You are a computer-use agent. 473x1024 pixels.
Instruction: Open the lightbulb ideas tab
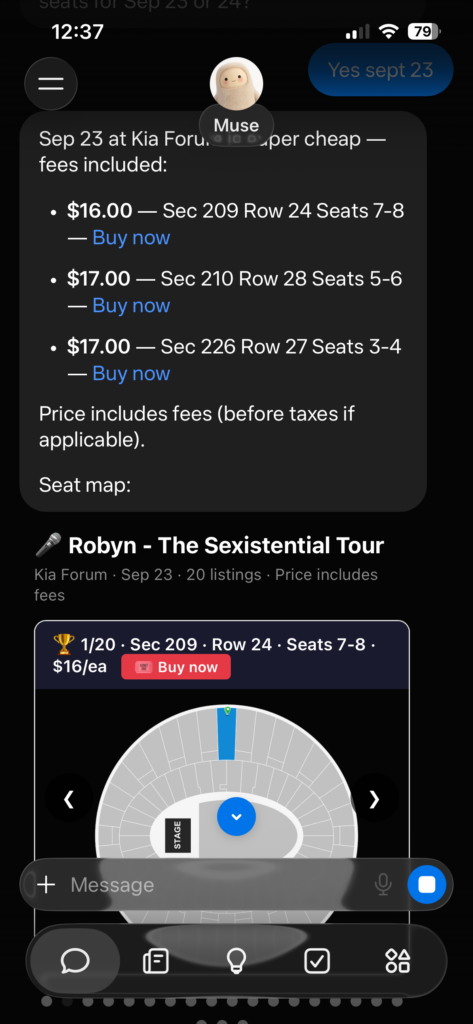[236, 961]
